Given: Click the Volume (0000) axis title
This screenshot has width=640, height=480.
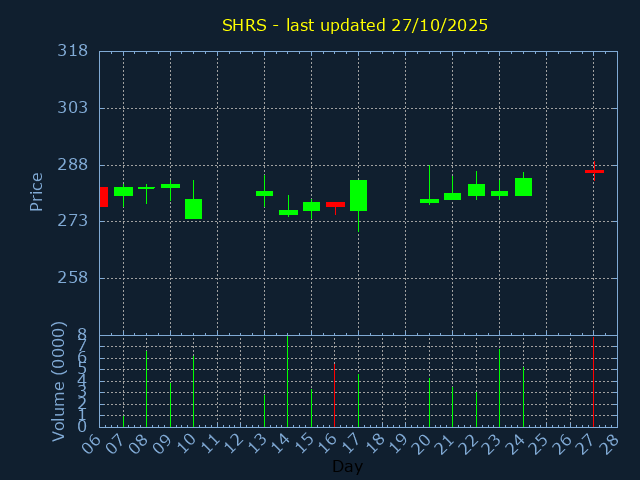Looking at the screenshot, I should (59, 380).
